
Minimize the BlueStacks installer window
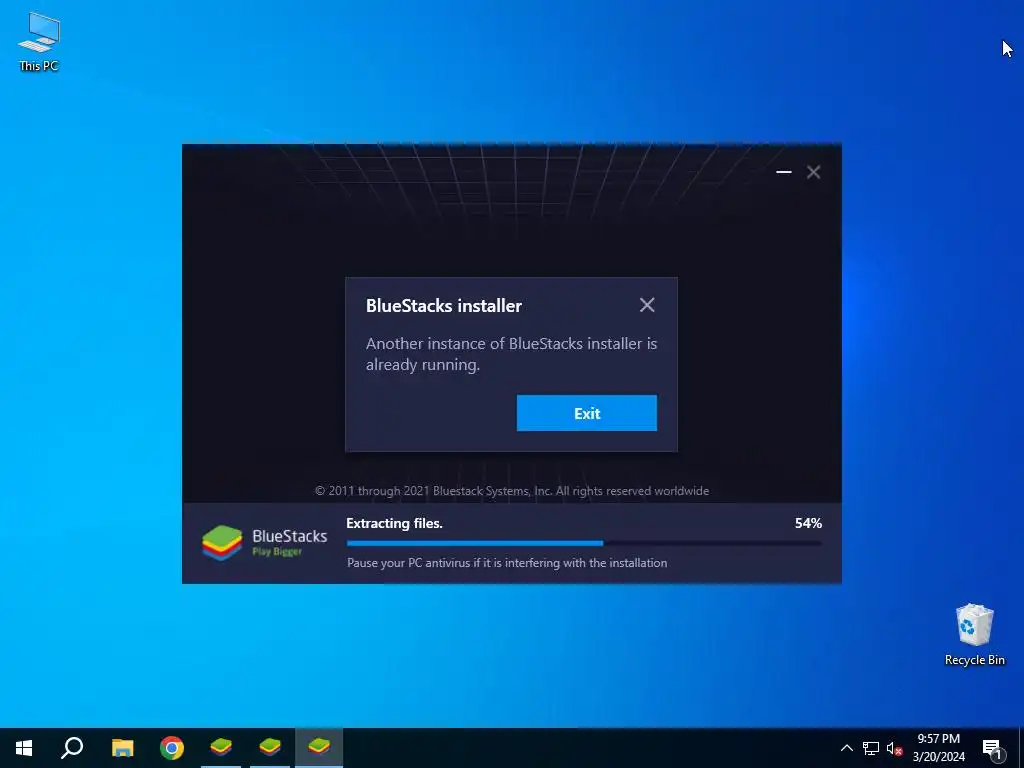[784, 172]
